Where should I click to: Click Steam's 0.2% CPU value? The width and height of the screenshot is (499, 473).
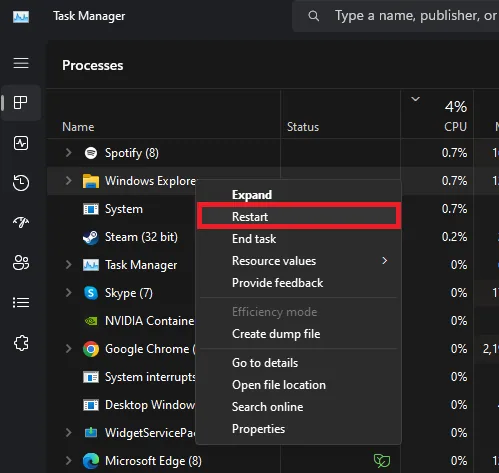(454, 237)
